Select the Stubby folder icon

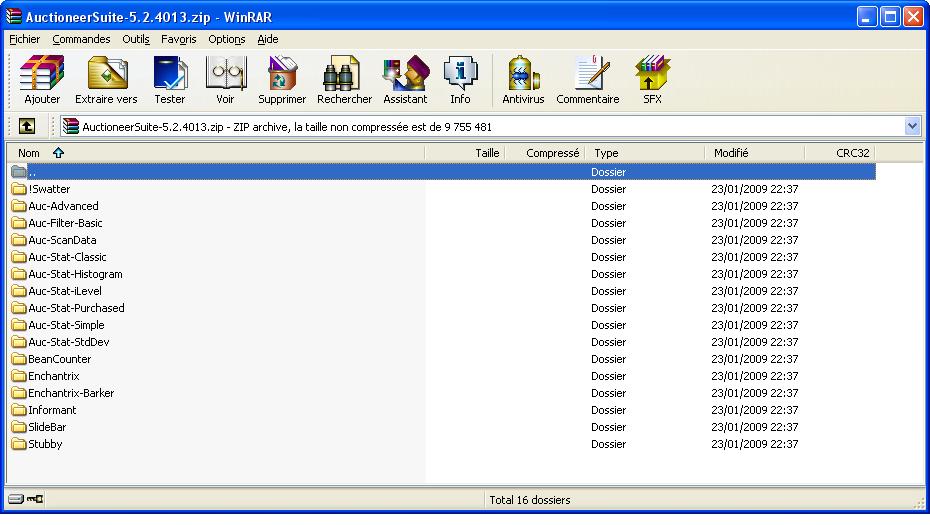point(19,444)
